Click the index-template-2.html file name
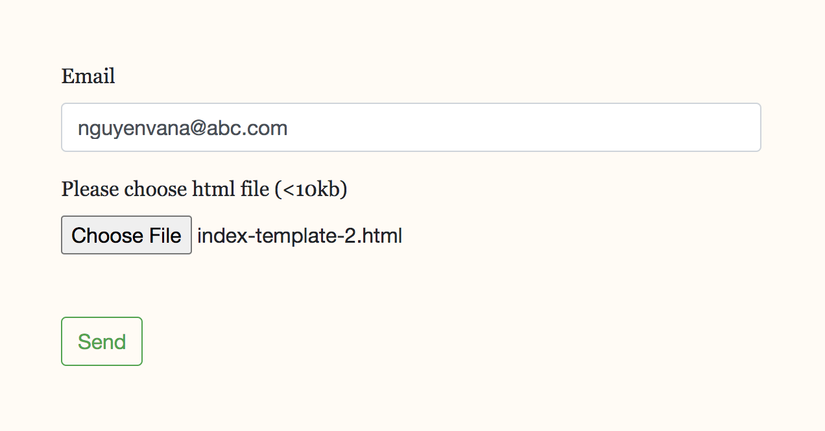Image resolution: width=825 pixels, height=431 pixels. [x=300, y=236]
